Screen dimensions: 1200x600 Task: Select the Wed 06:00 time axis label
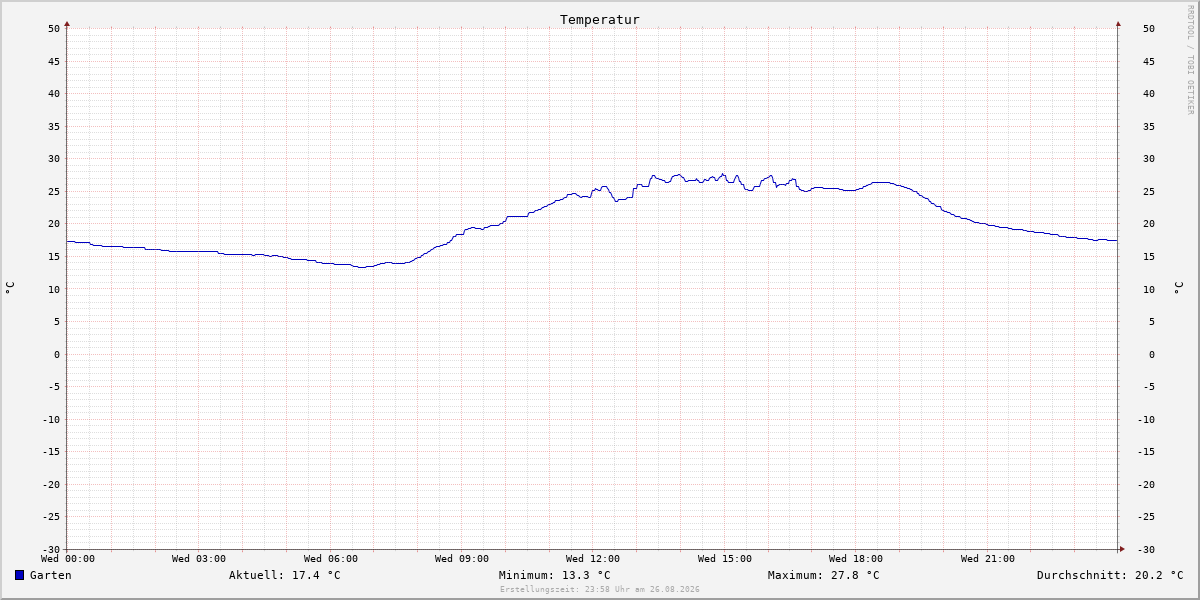pos(330,559)
